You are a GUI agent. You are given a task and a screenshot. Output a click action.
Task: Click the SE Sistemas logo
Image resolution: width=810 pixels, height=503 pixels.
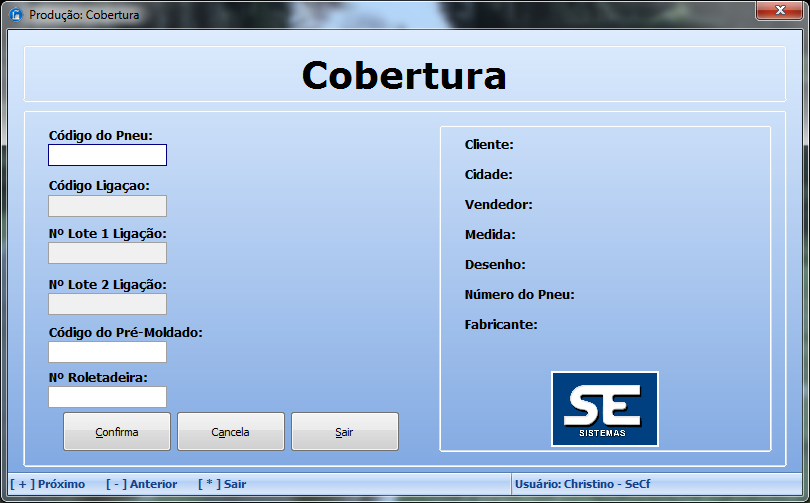[604, 408]
